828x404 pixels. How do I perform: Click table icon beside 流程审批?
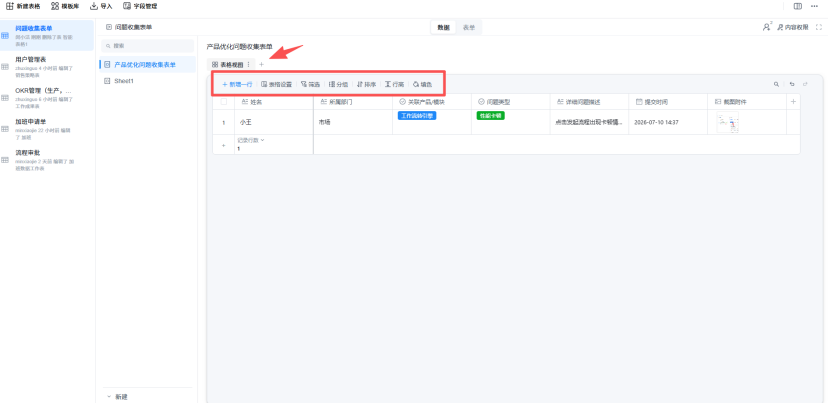pos(5,160)
